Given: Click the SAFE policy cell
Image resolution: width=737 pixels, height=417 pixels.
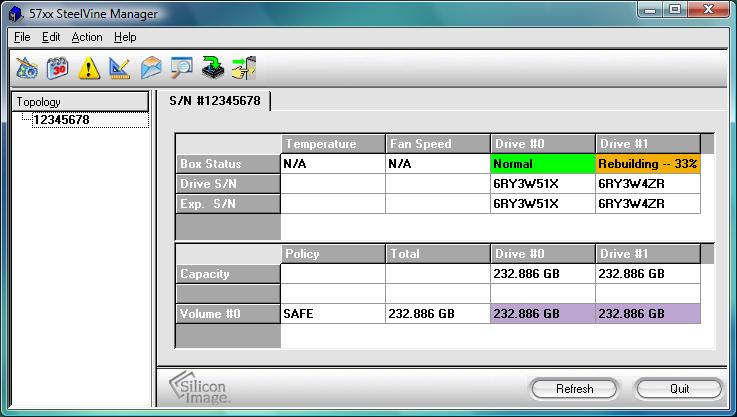Looking at the screenshot, I should pos(333,314).
